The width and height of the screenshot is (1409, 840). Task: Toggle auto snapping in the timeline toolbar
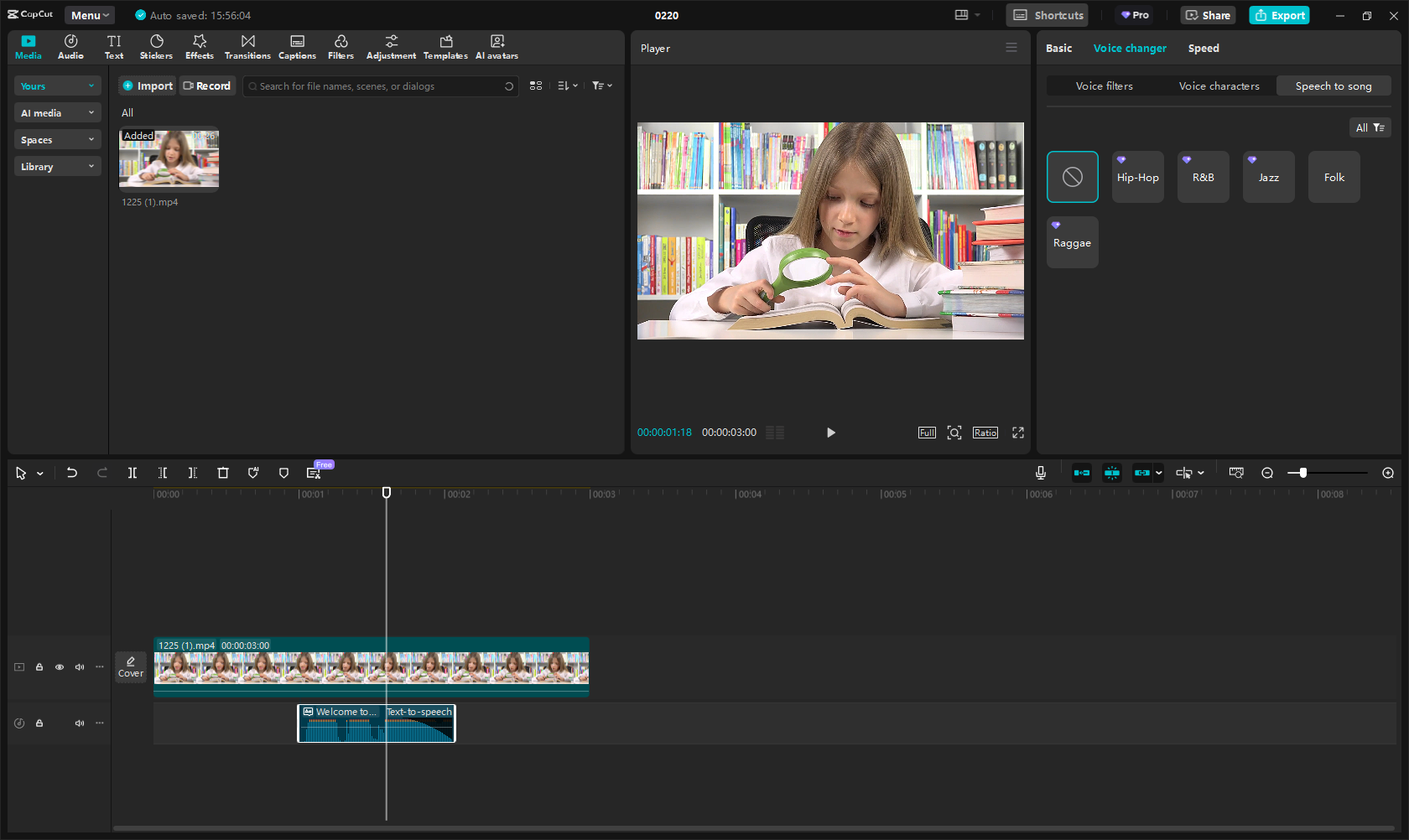coord(1112,472)
